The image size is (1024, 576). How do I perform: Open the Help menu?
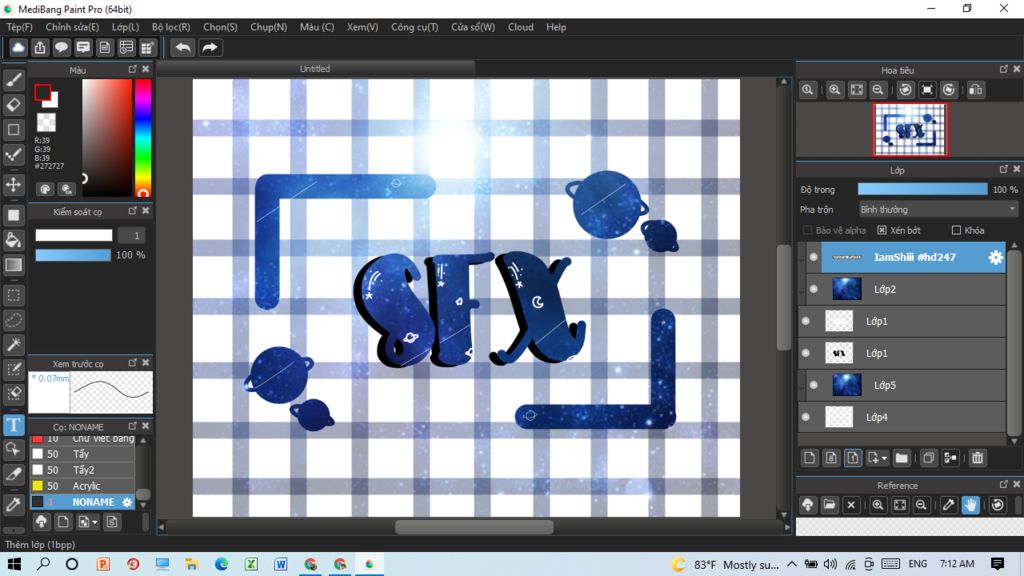pyautogui.click(x=556, y=27)
